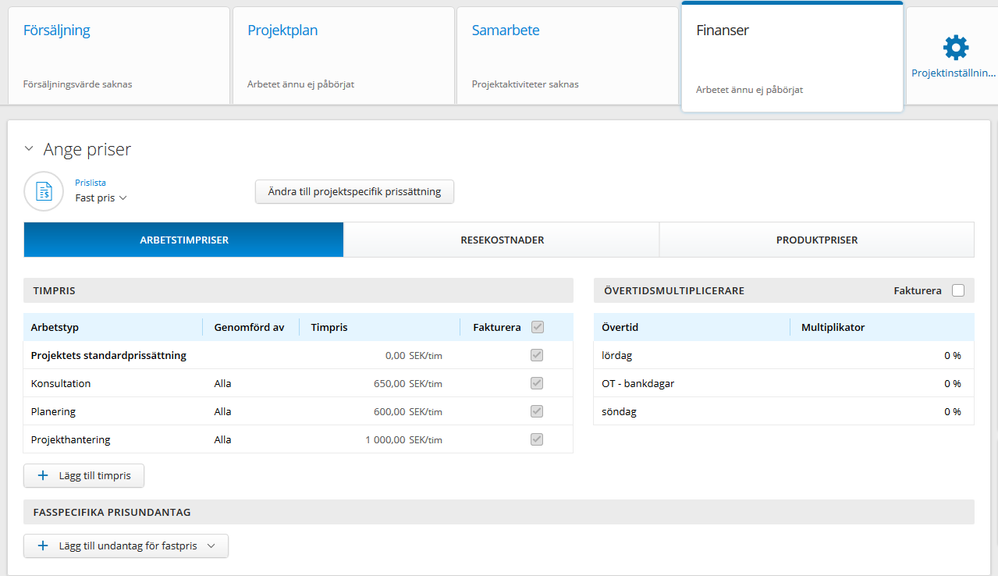Open the Försäljning section tab
998x576 pixels.
pyautogui.click(x=118, y=55)
